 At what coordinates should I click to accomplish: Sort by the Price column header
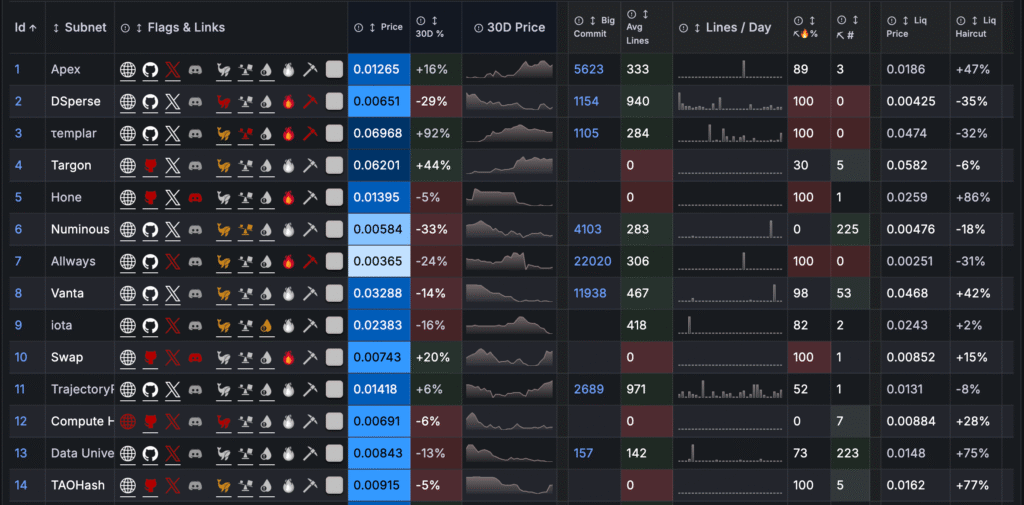tap(389, 28)
